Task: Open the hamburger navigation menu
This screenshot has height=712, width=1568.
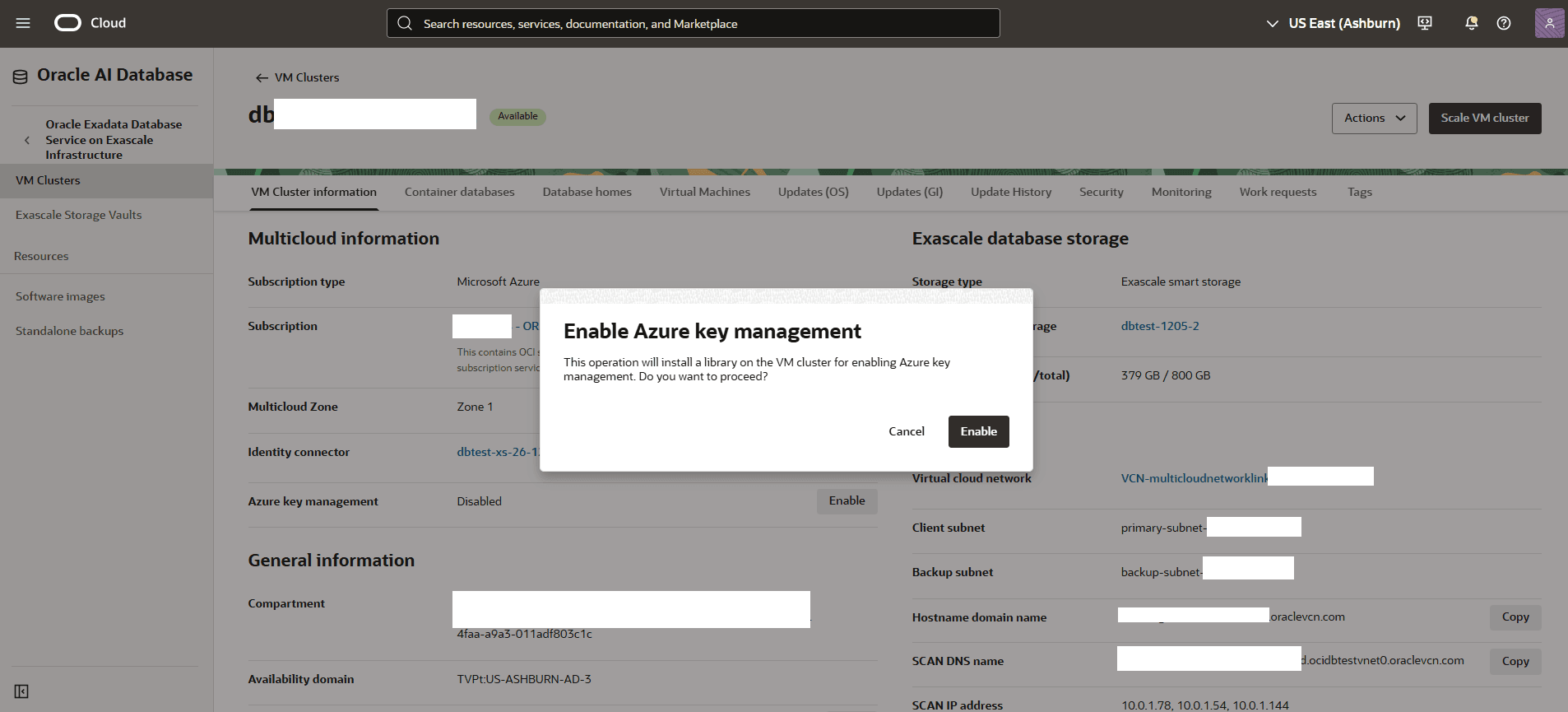Action: click(23, 23)
